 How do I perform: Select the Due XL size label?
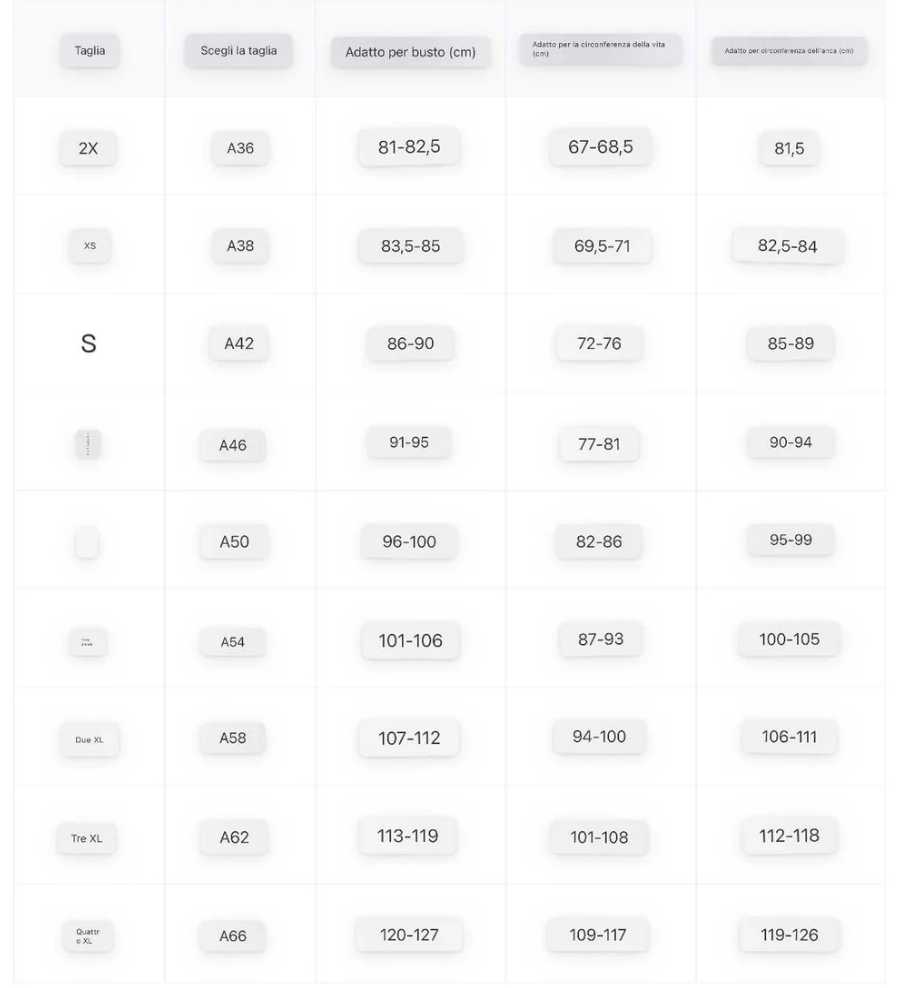[x=89, y=740]
